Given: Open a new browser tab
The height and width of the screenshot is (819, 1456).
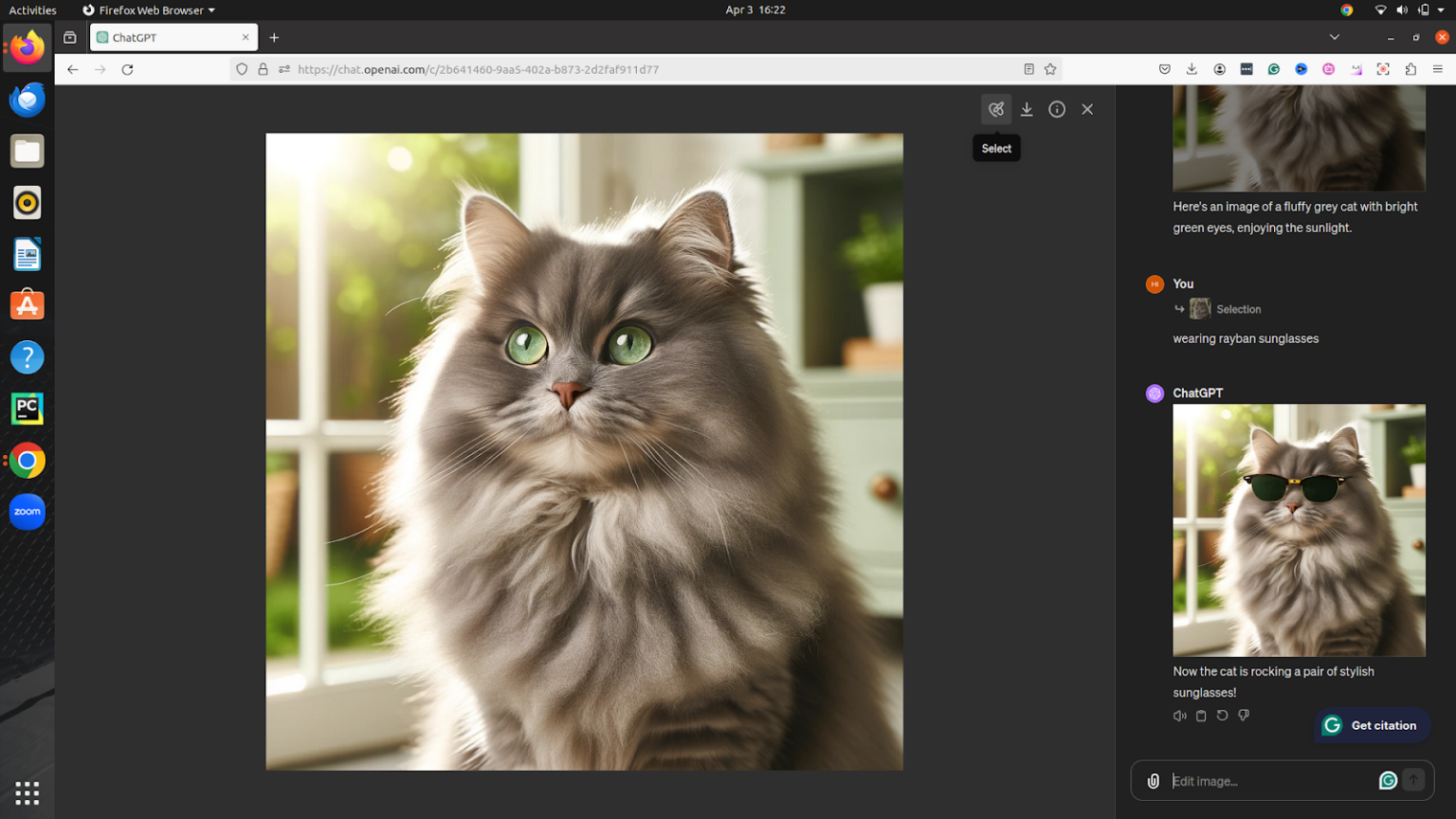Looking at the screenshot, I should click(x=274, y=37).
